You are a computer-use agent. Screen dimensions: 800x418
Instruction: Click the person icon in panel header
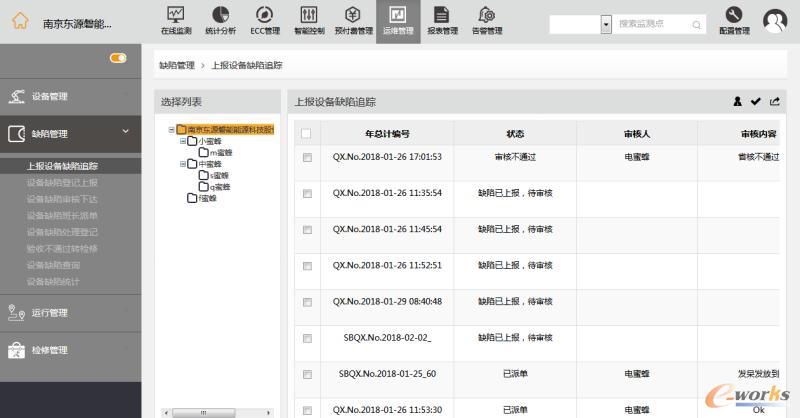click(x=737, y=101)
